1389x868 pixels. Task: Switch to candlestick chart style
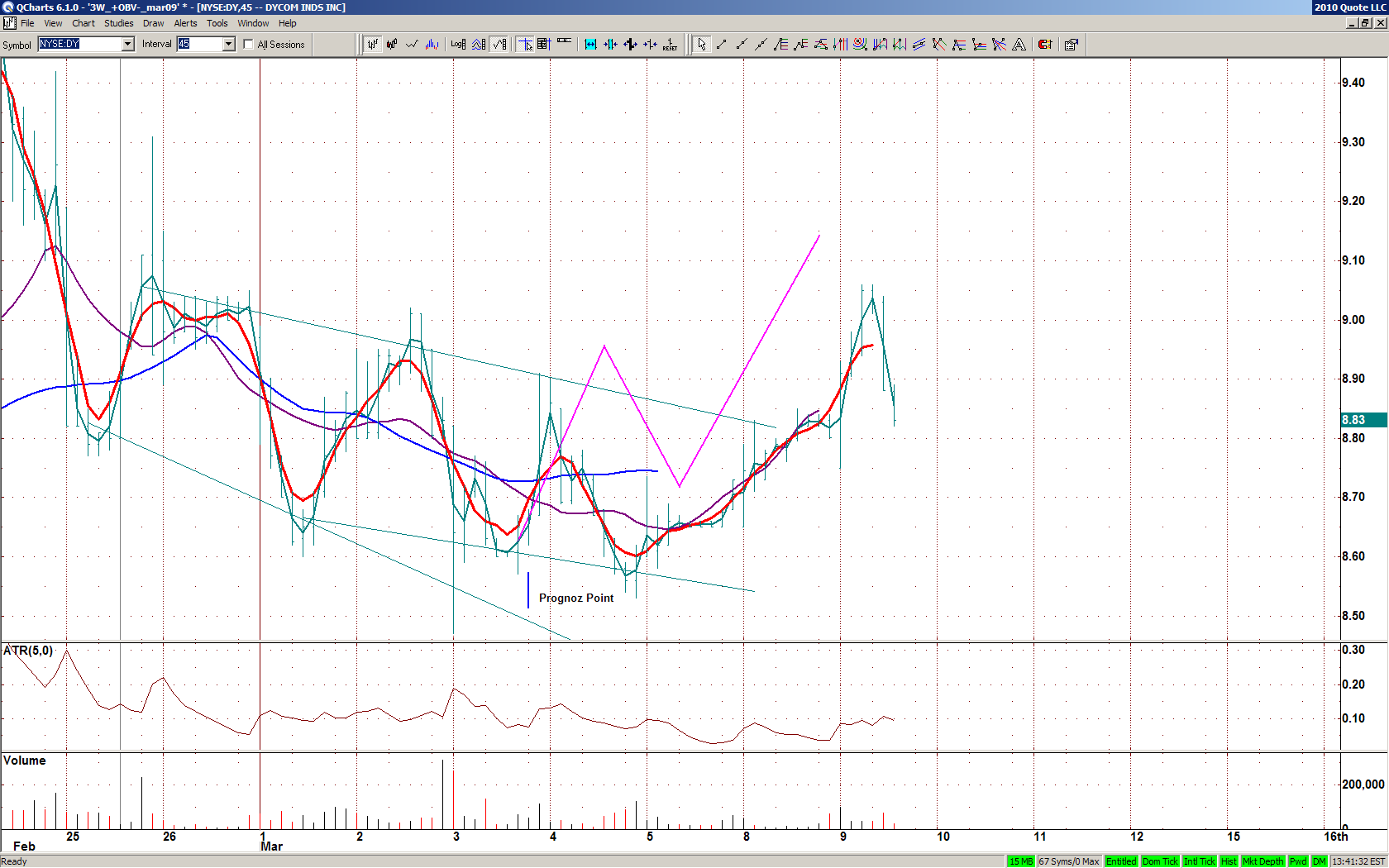pyautogui.click(x=392, y=45)
